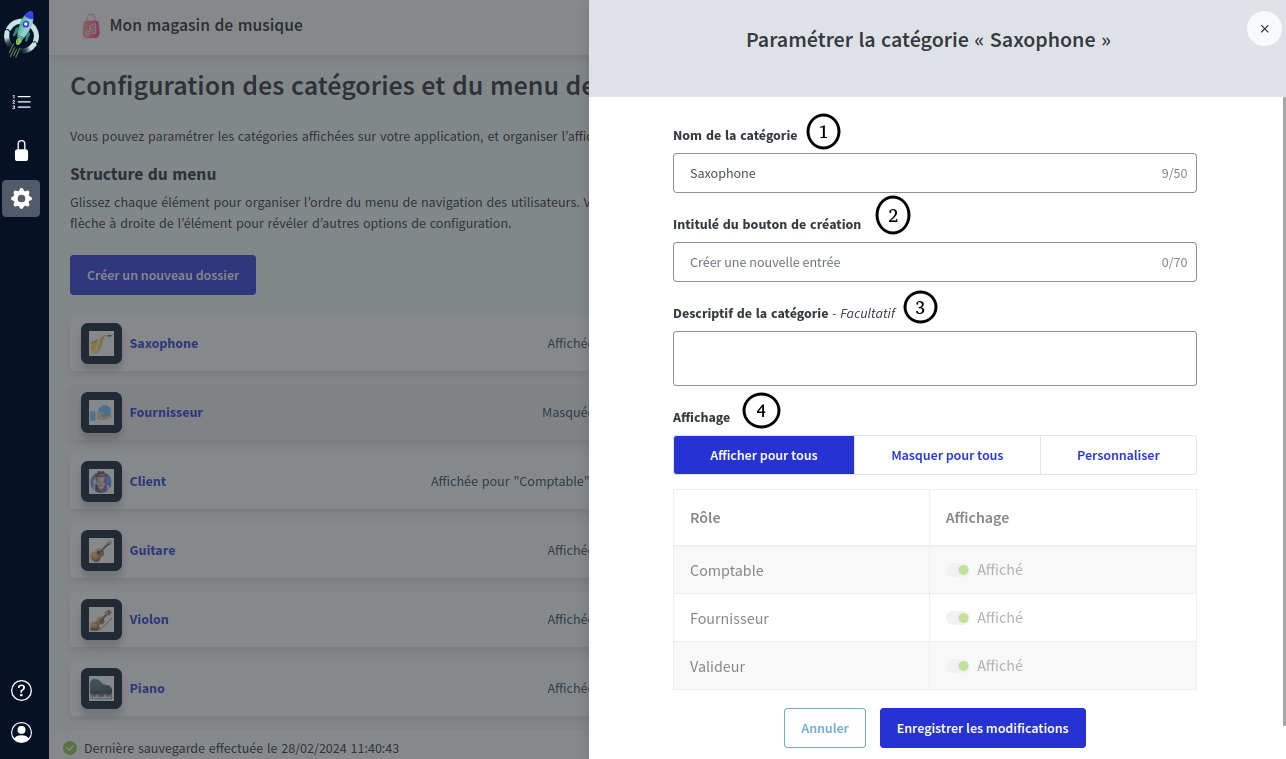Toggle the Affiché switch for Fournisseur
Image resolution: width=1286 pixels, height=759 pixels.
coord(959,617)
